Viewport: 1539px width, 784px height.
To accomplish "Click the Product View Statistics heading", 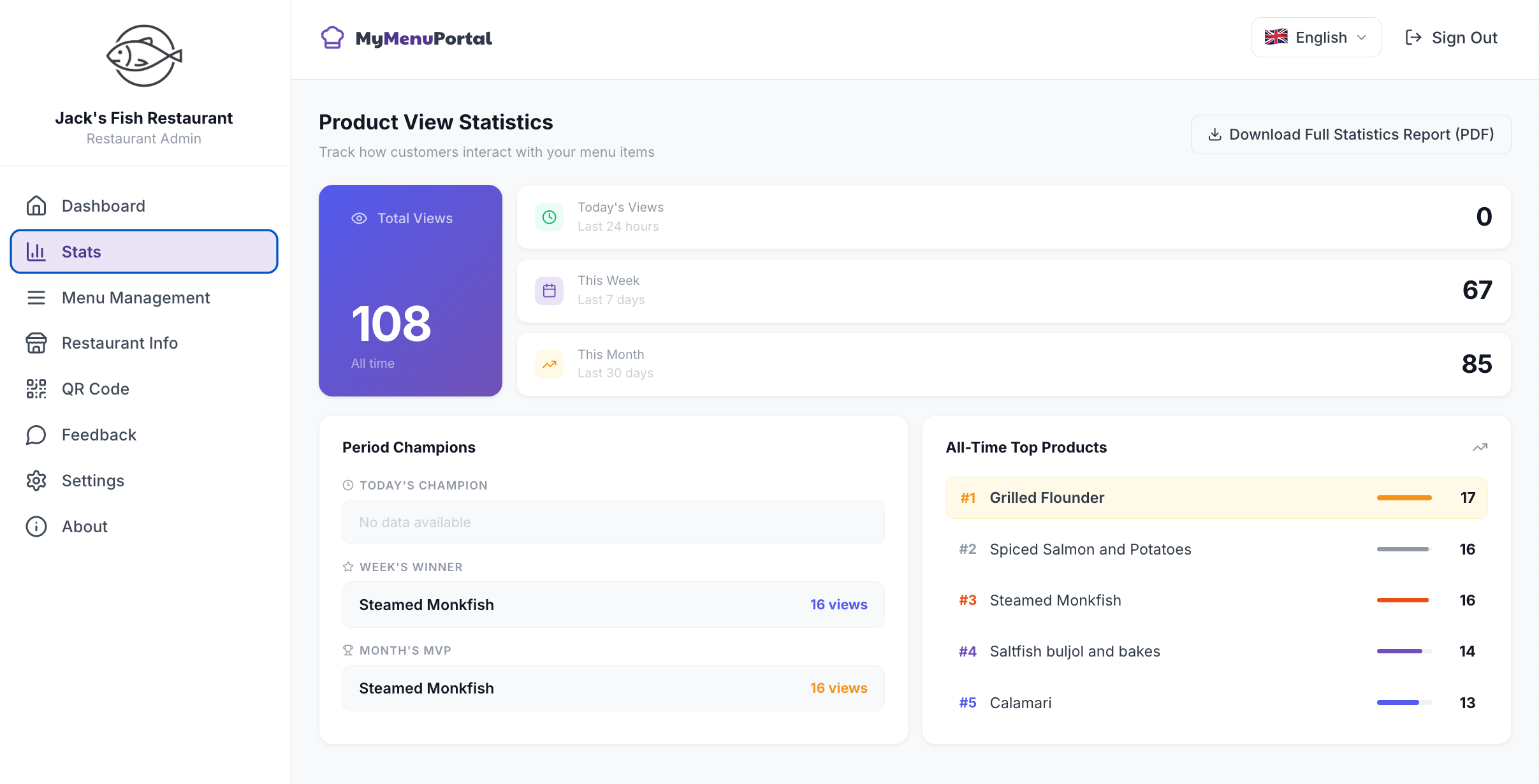I will [436, 122].
